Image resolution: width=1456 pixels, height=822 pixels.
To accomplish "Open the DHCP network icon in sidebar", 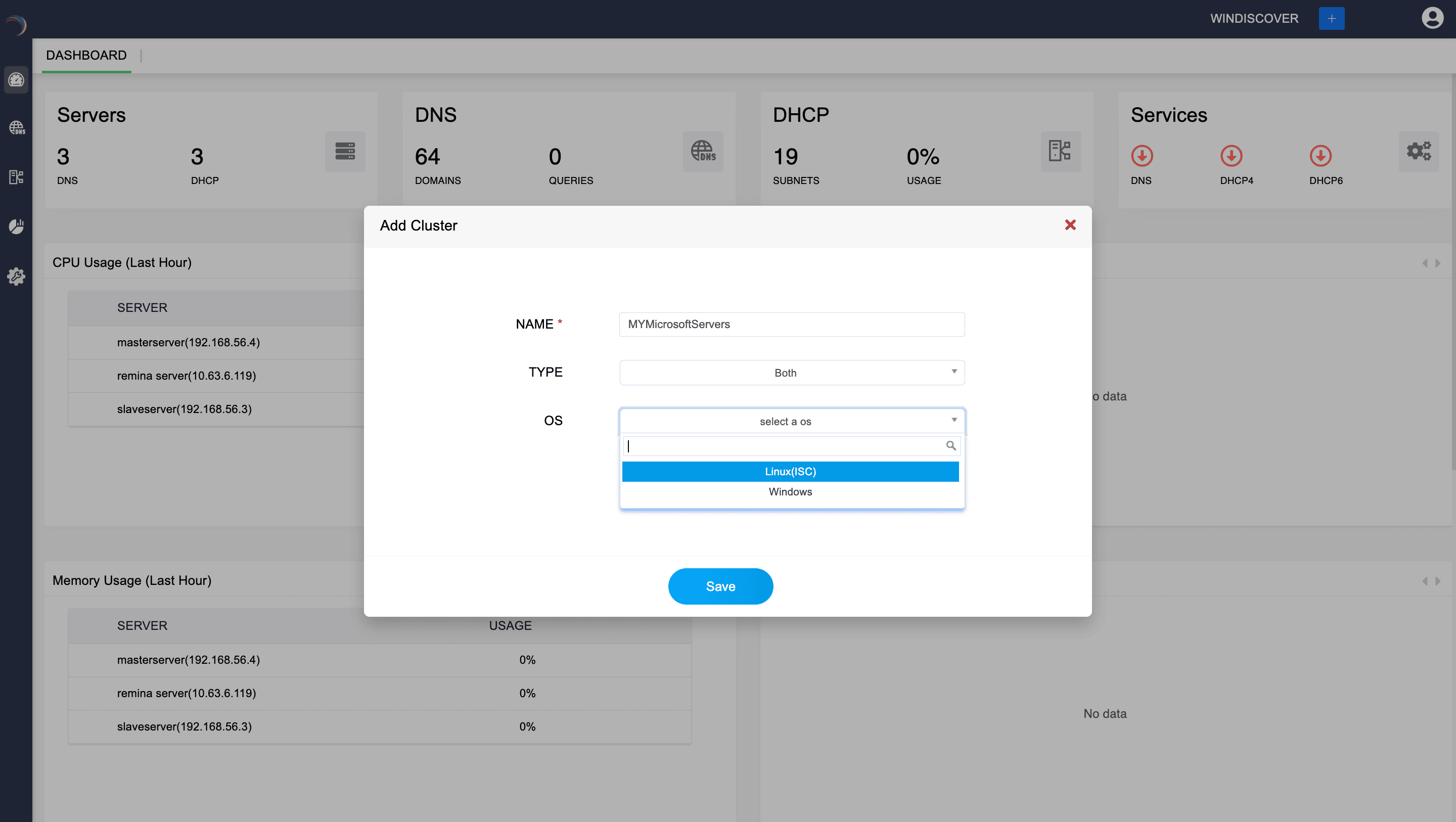I will (16, 177).
